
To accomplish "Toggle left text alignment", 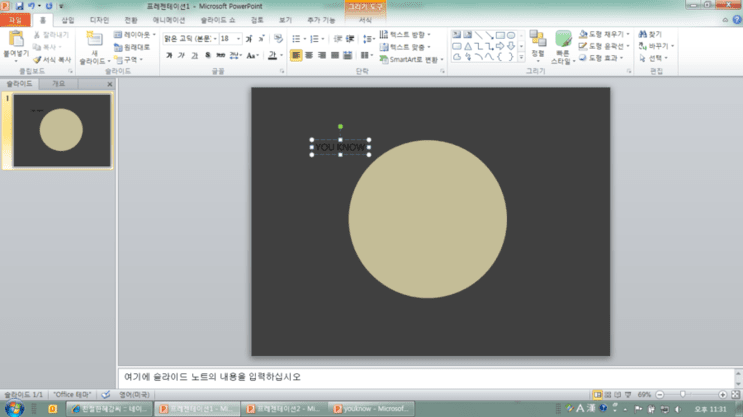I will pyautogui.click(x=296, y=55).
